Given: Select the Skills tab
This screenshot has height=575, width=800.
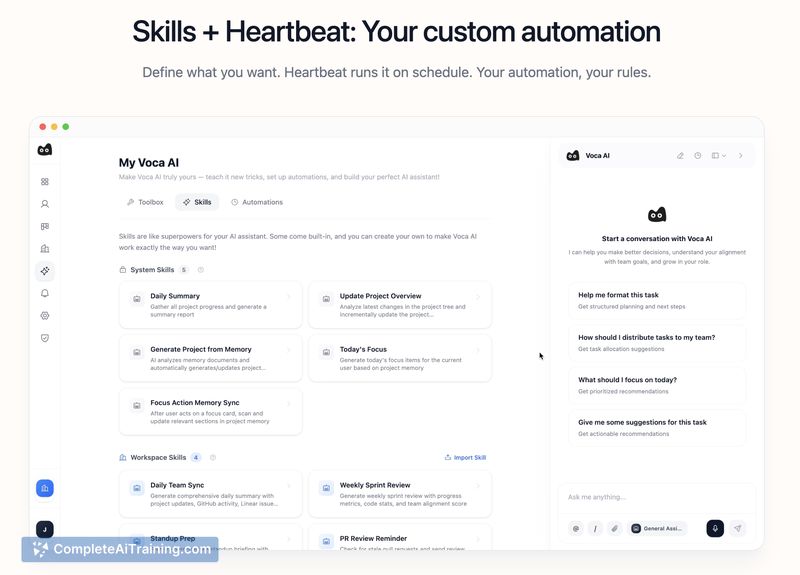Looking at the screenshot, I should coord(197,202).
